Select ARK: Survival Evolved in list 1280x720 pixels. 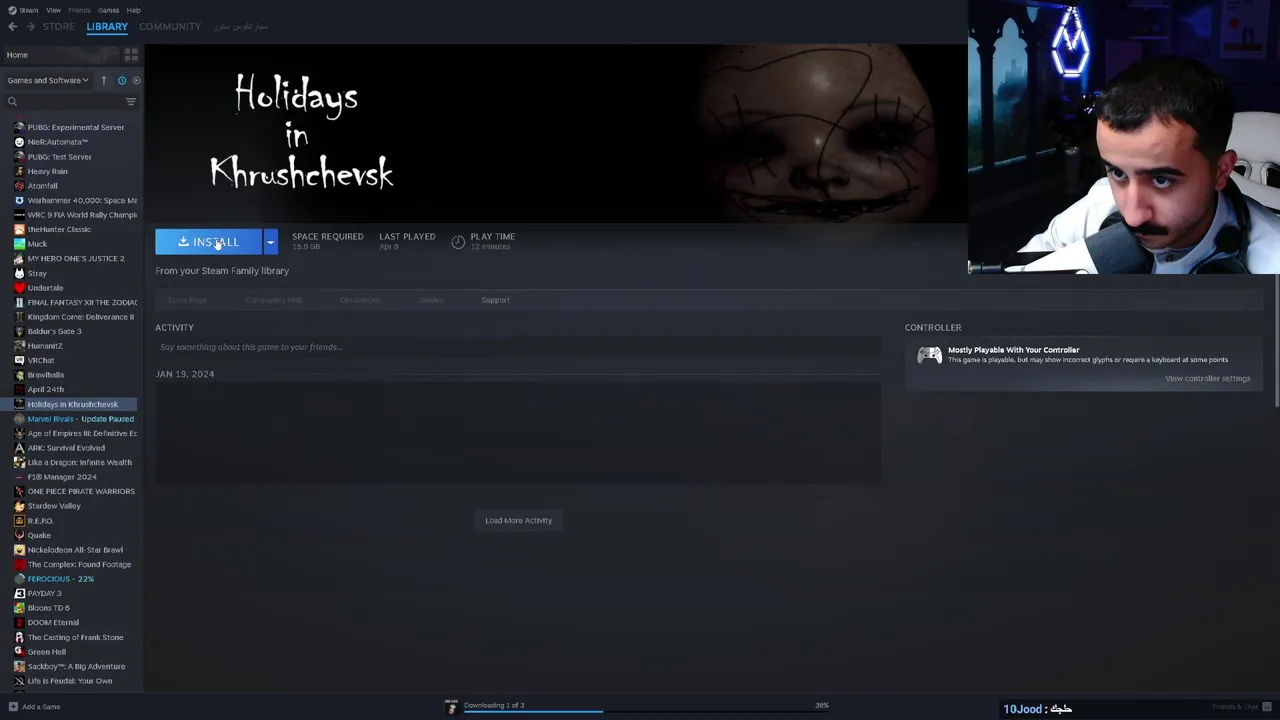pos(68,448)
